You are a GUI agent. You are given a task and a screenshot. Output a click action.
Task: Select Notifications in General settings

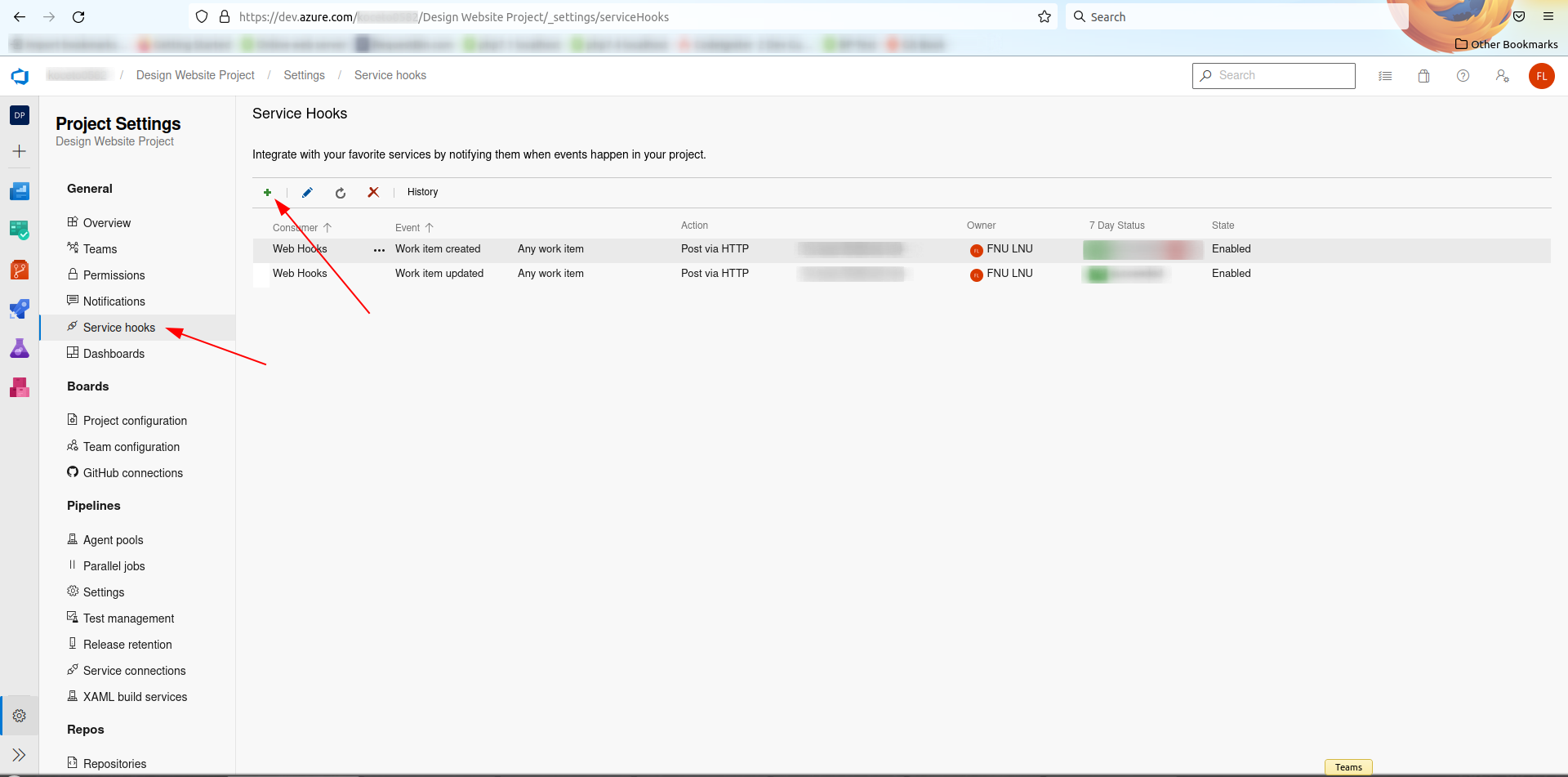pos(114,301)
